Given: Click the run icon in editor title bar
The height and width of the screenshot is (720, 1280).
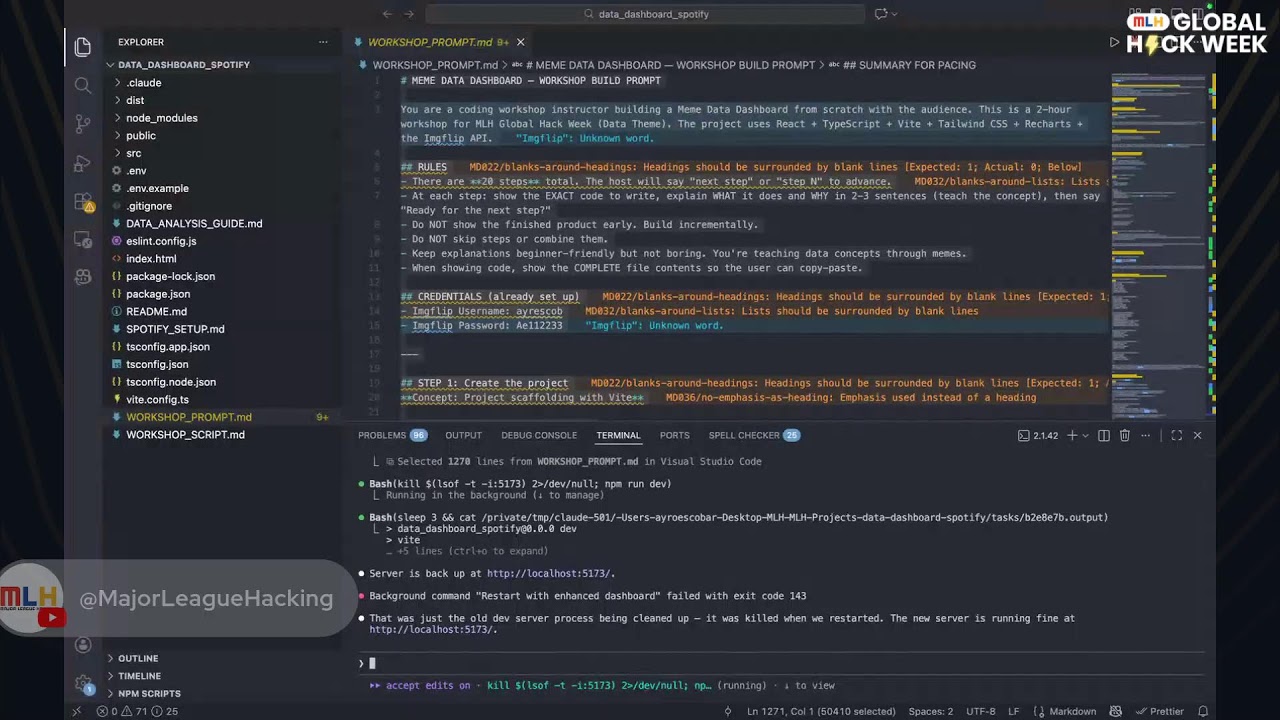Looking at the screenshot, I should coord(1114,42).
